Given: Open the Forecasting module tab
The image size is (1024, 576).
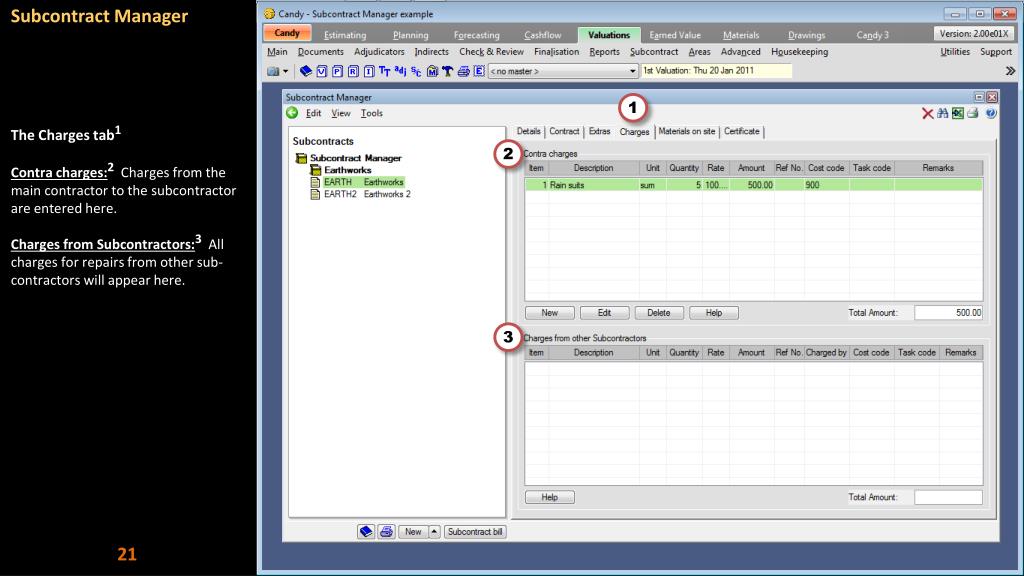Looking at the screenshot, I should 477,35.
